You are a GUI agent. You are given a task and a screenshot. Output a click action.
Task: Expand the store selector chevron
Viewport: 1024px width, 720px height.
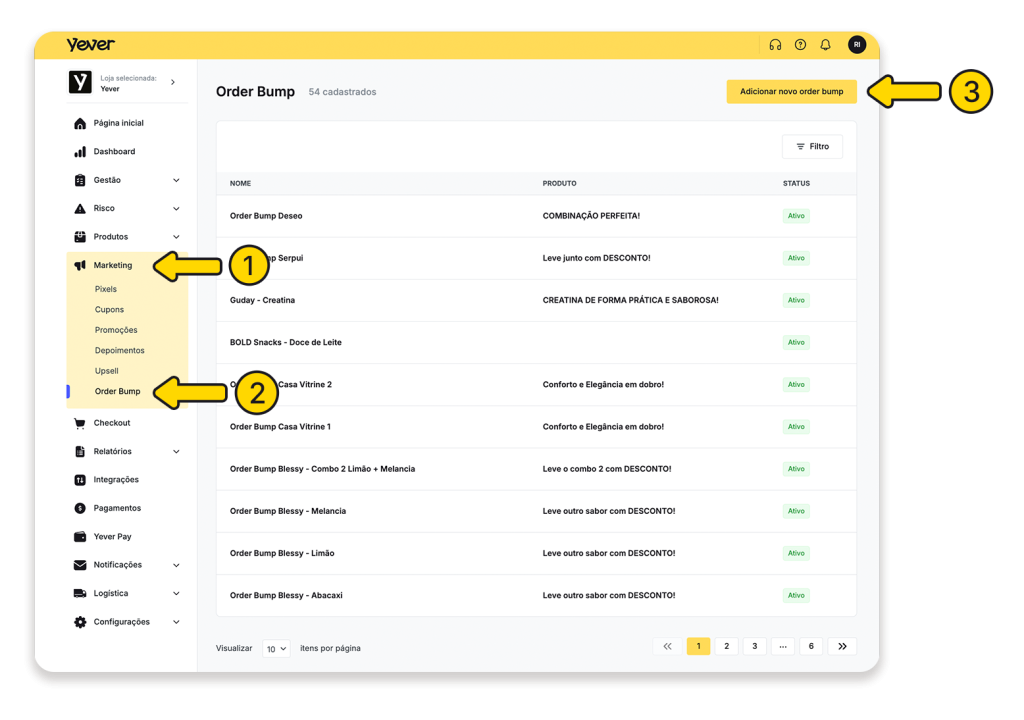pyautogui.click(x=173, y=82)
